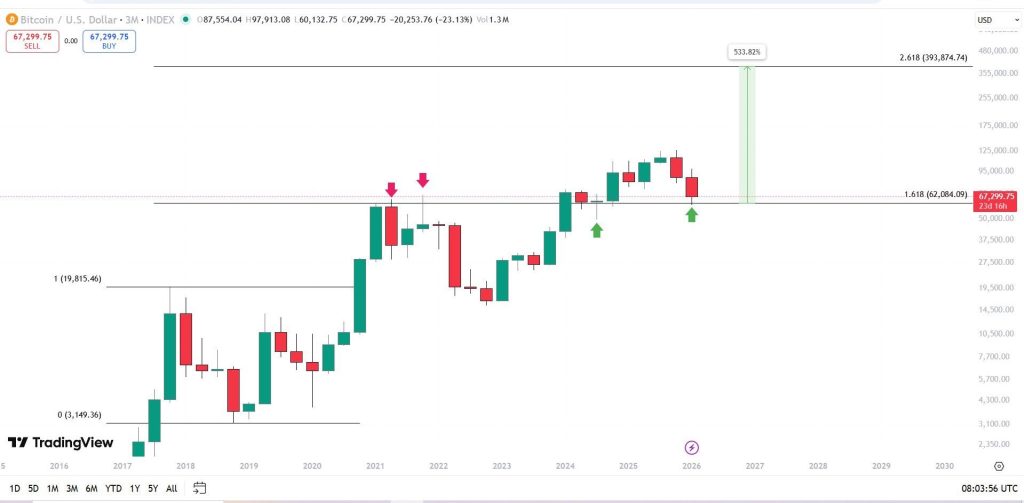Select the green up arrow near 2026
The width and height of the screenshot is (1024, 503).
pyautogui.click(x=691, y=214)
